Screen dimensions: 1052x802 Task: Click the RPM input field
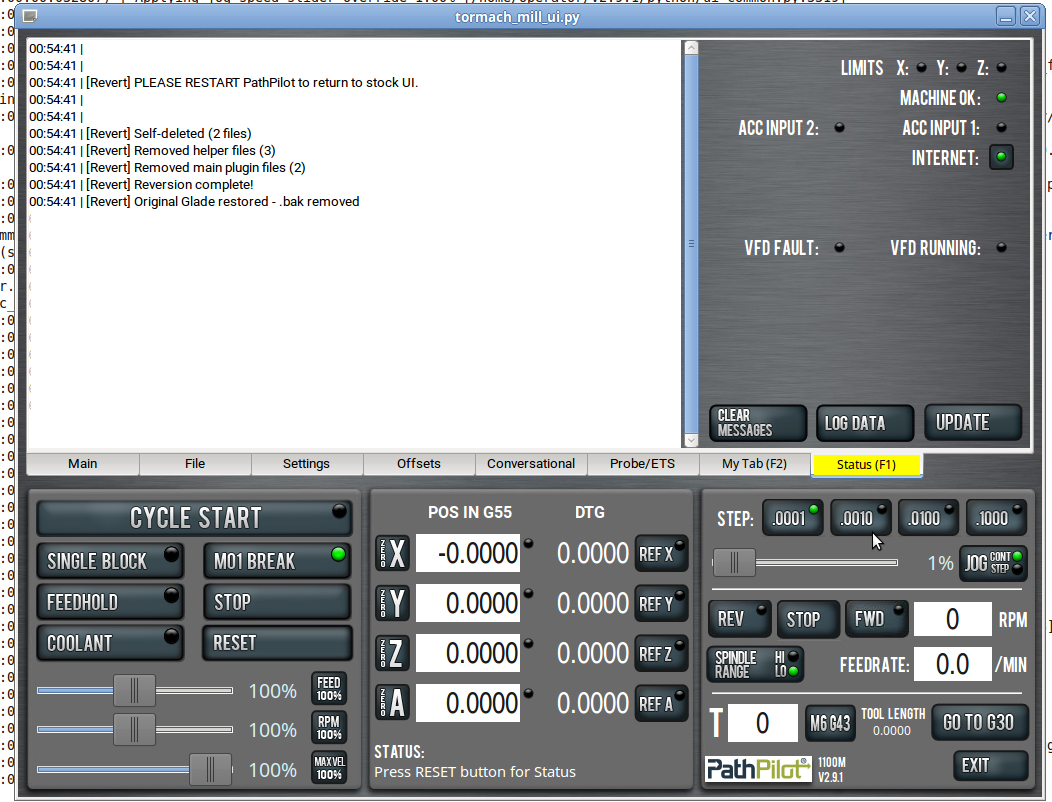tap(951, 619)
